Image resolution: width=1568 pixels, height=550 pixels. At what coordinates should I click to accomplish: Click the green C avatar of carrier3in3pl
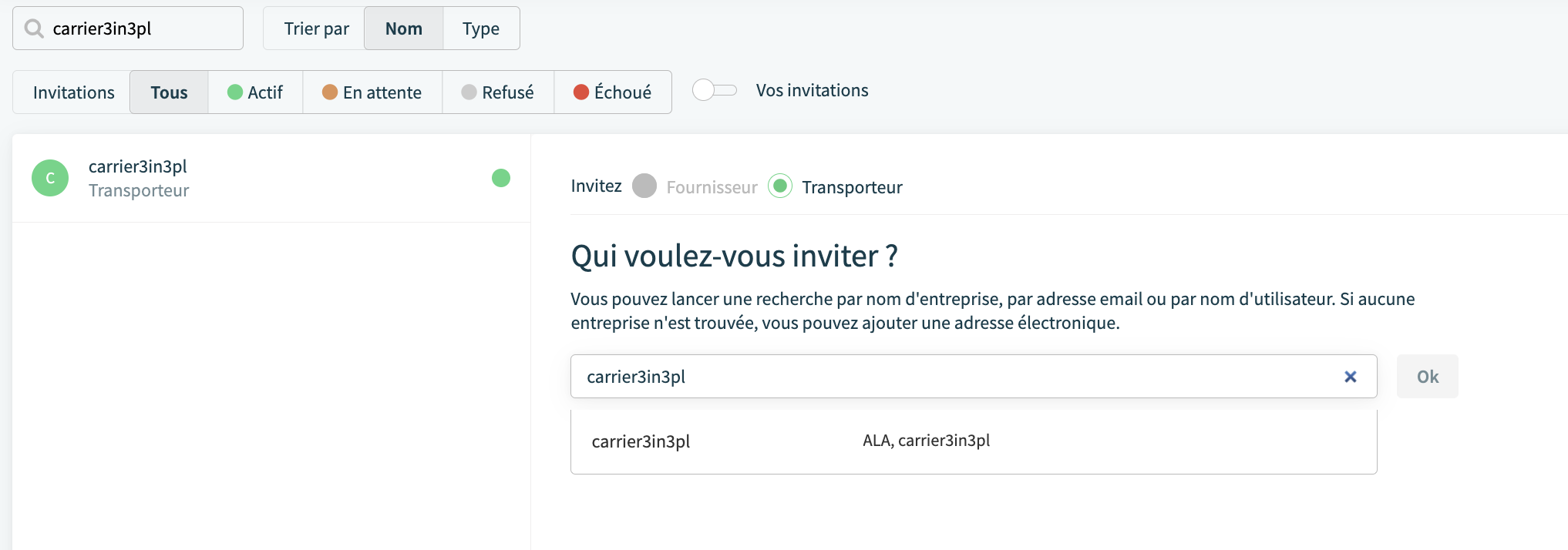point(50,178)
